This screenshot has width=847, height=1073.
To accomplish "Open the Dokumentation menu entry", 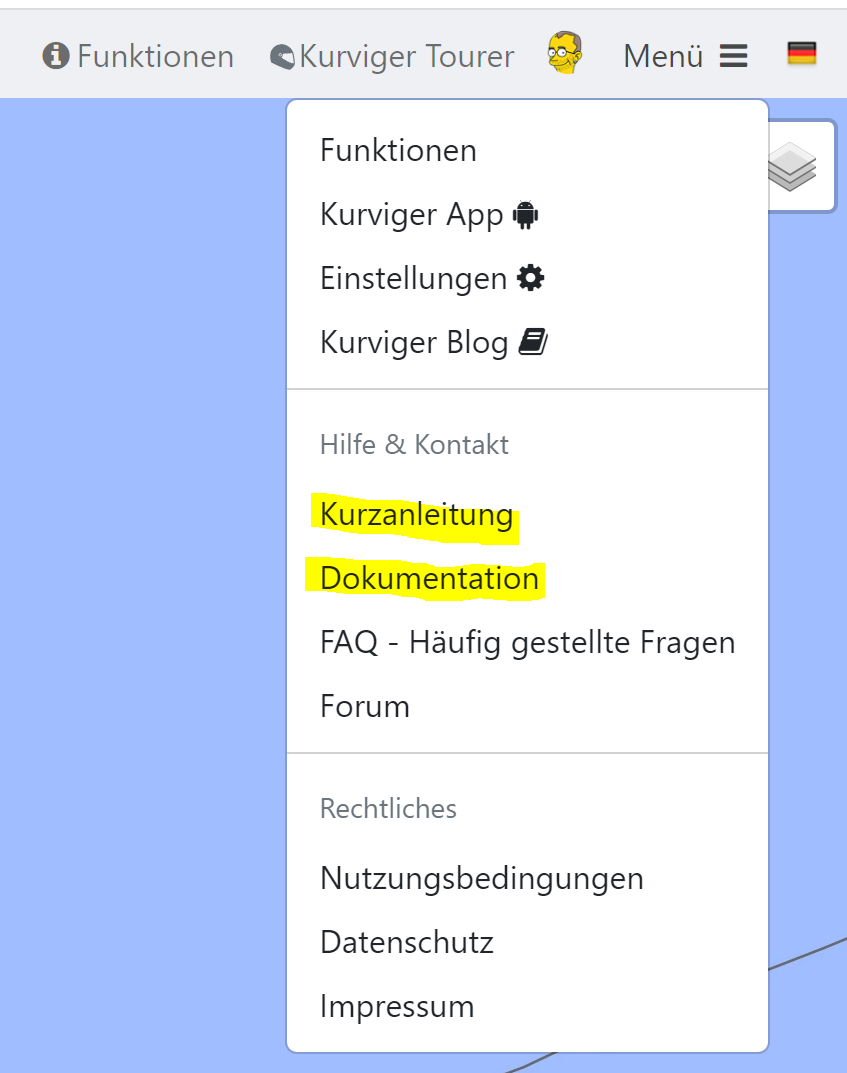I will tap(429, 579).
